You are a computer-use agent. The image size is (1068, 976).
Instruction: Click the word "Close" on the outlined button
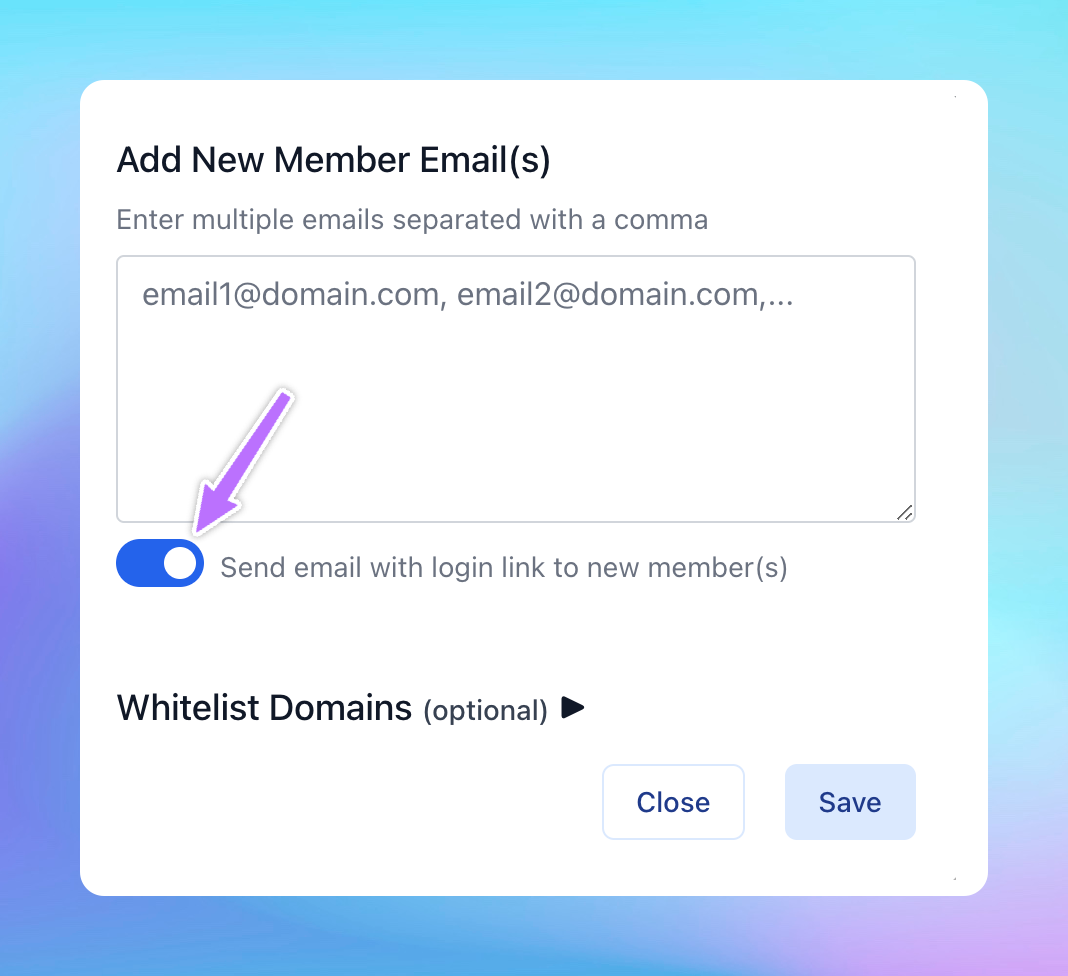(673, 802)
